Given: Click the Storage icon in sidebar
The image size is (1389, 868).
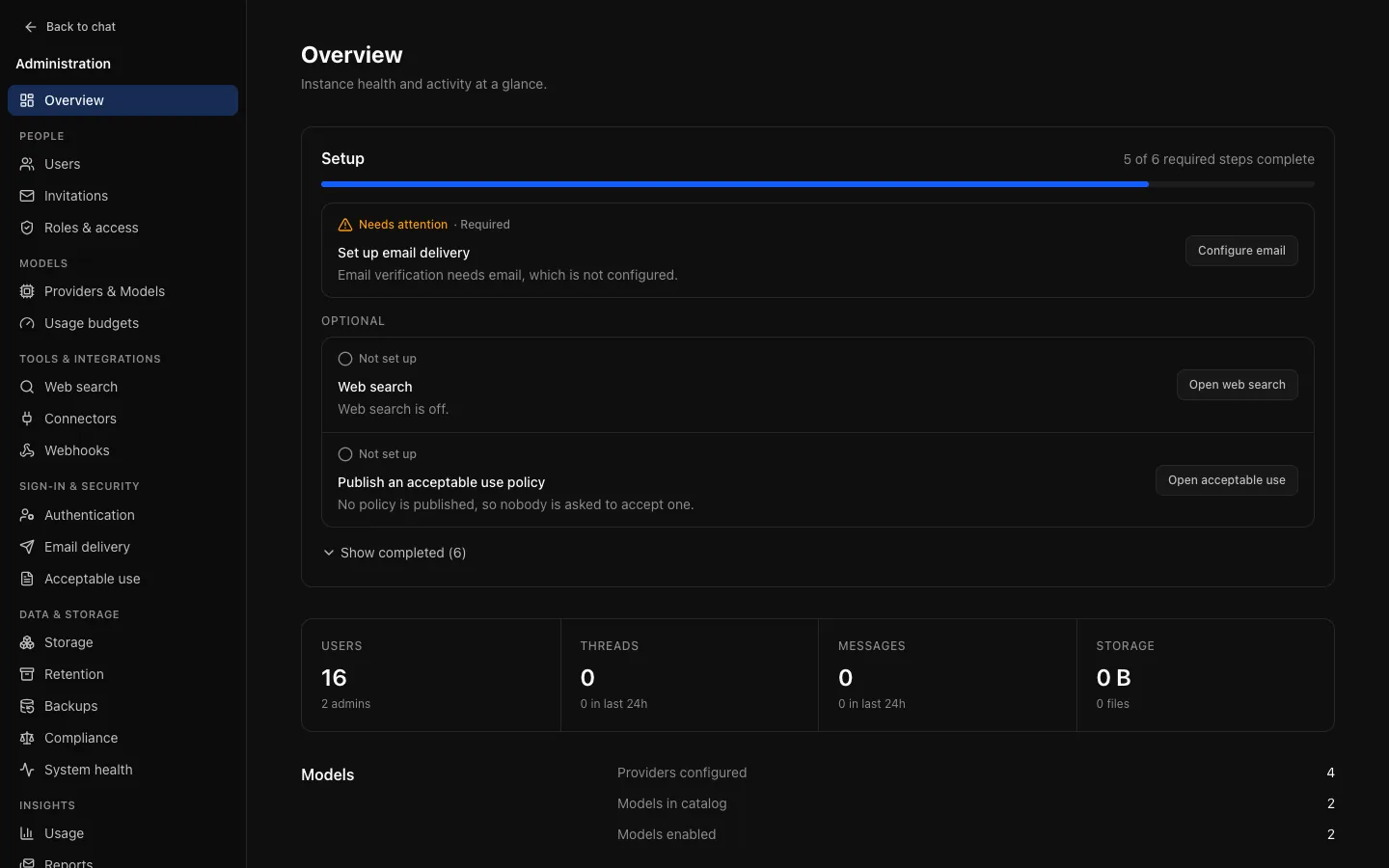Looking at the screenshot, I should [27, 642].
